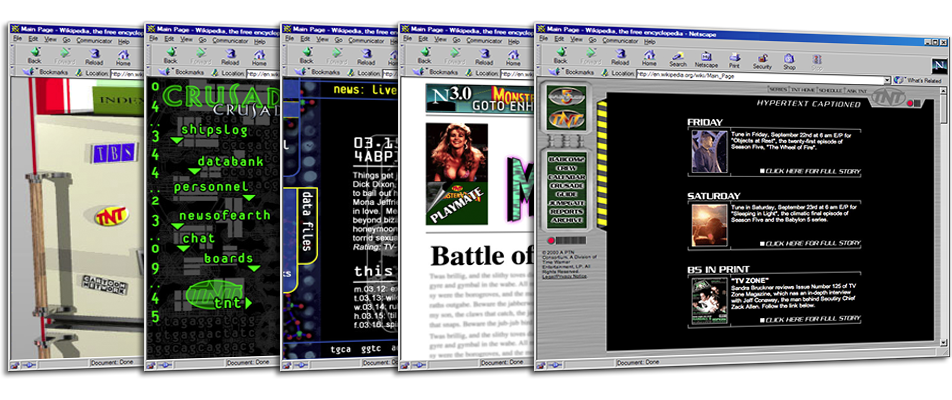Click TBS magnet in the leftmost window
This screenshot has height=400, width=952.
[113, 154]
